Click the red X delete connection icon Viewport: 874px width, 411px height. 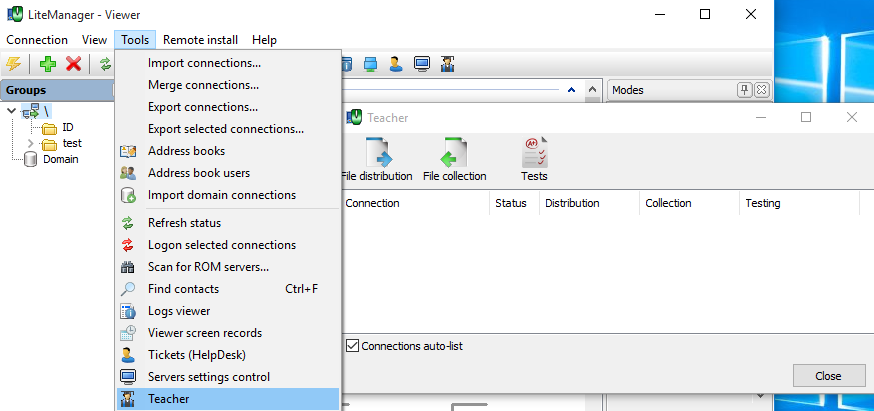click(x=74, y=64)
